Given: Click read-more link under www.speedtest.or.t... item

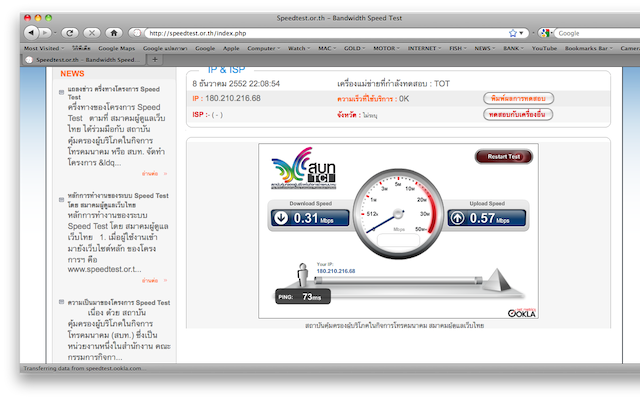Looking at the screenshot, I should tap(154, 280).
